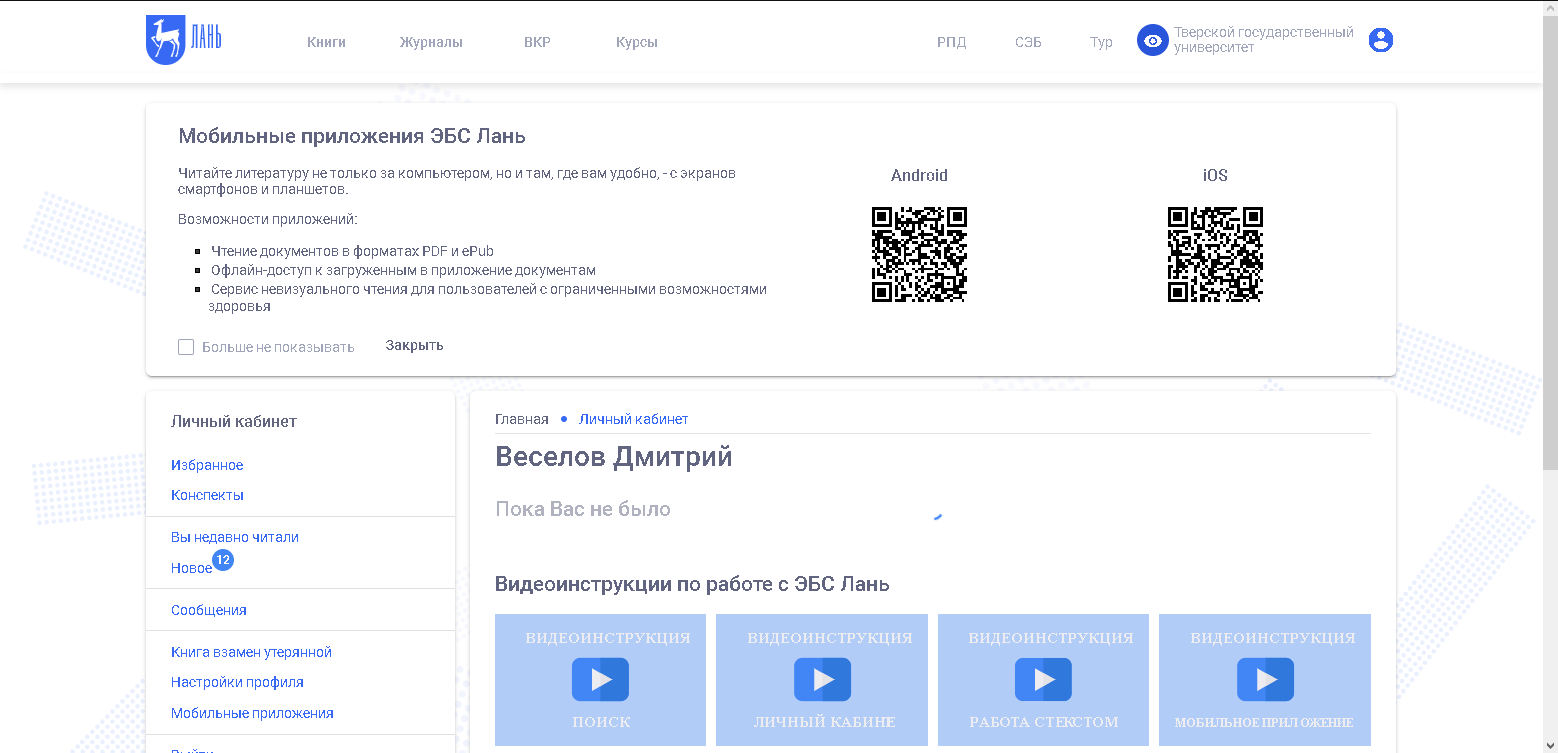Toggle the accessibility eye icon

click(1153, 40)
